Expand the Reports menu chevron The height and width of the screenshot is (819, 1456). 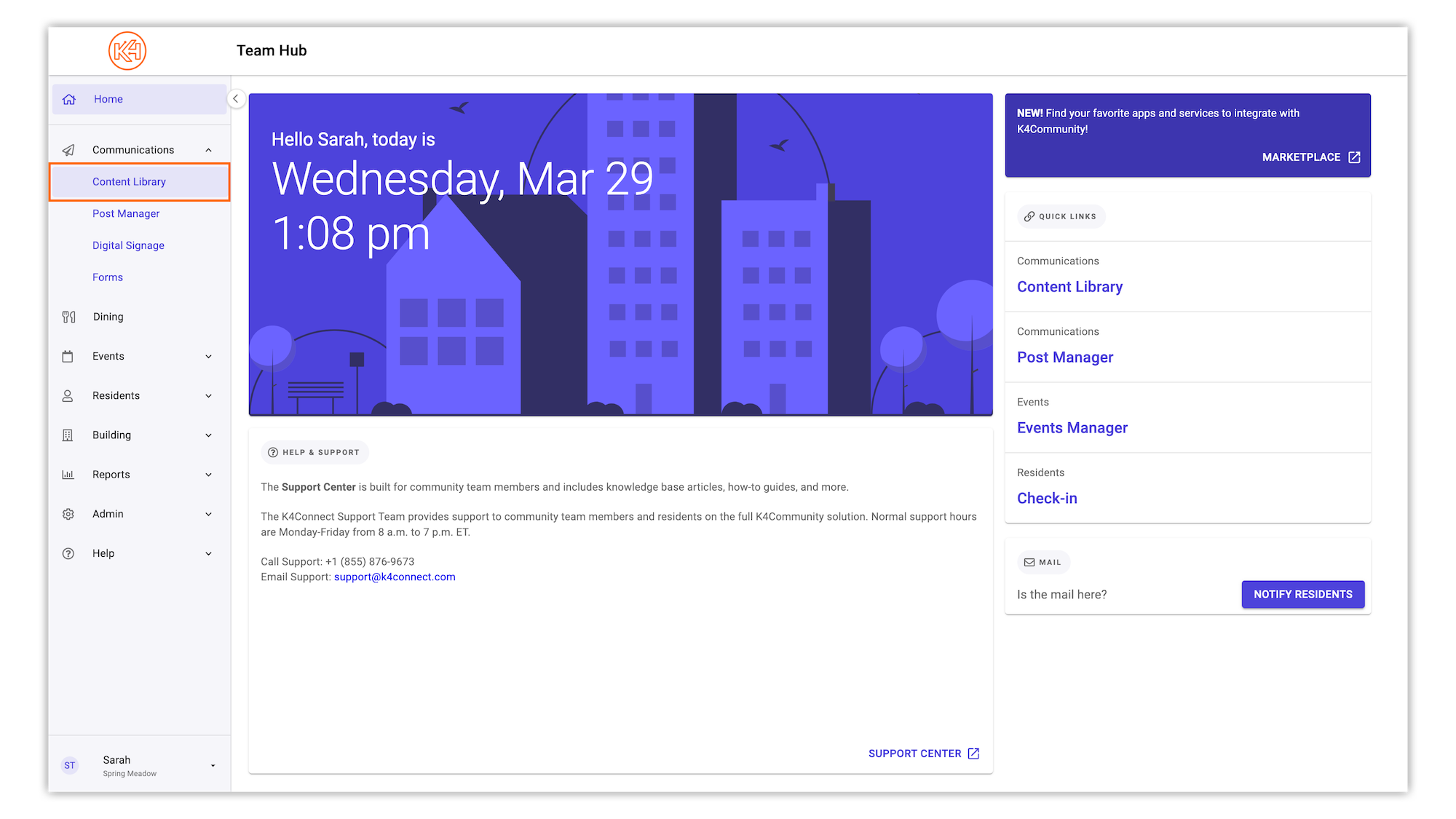pyautogui.click(x=208, y=475)
